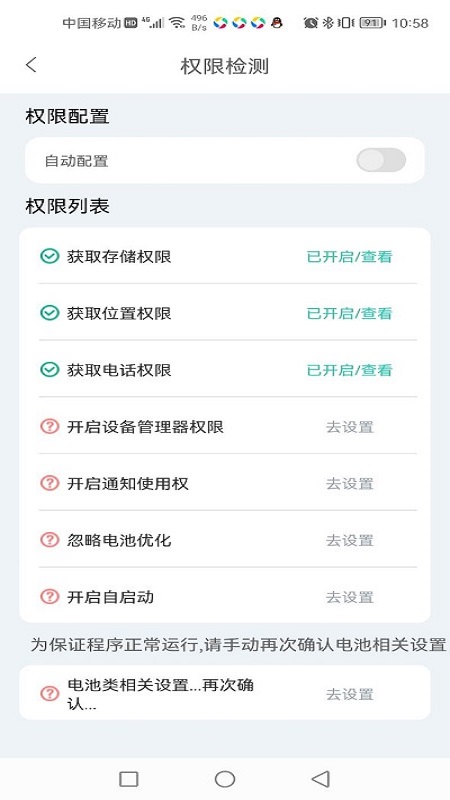Viewport: 450px width, 800px height.
Task: Tap 去设置 for 电池类相关设置
Action: (x=350, y=694)
